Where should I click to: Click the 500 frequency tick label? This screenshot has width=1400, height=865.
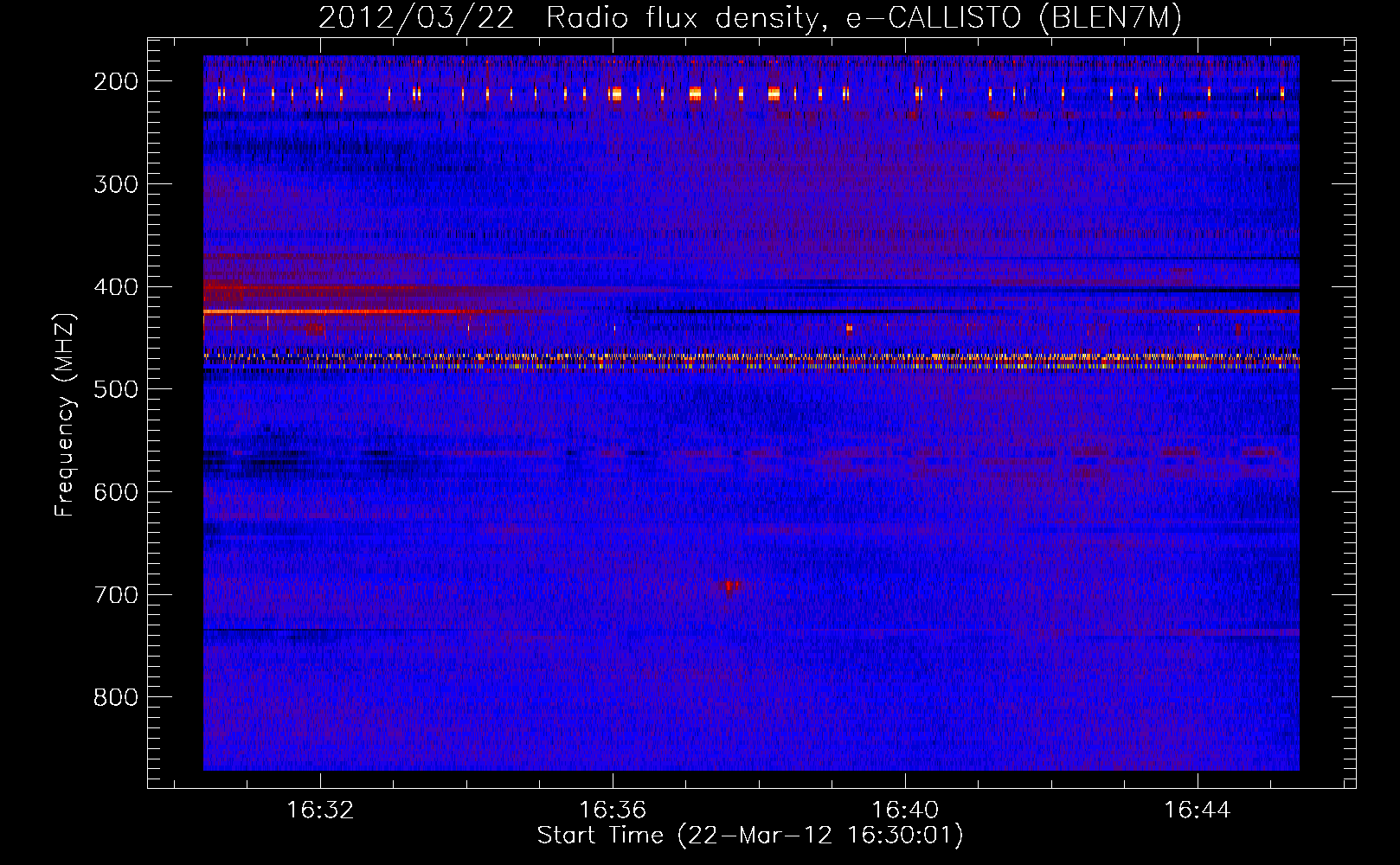116,389
